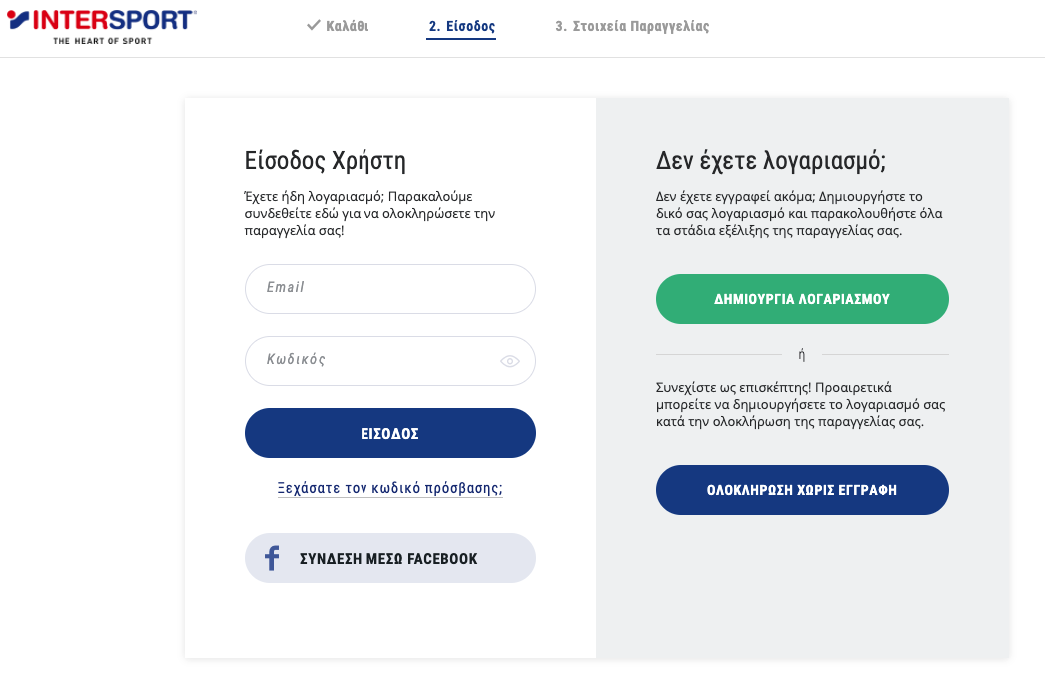Click the text starting Συνεχίστε ως επισκέπτης
The image size is (1045, 693).
click(x=800, y=404)
